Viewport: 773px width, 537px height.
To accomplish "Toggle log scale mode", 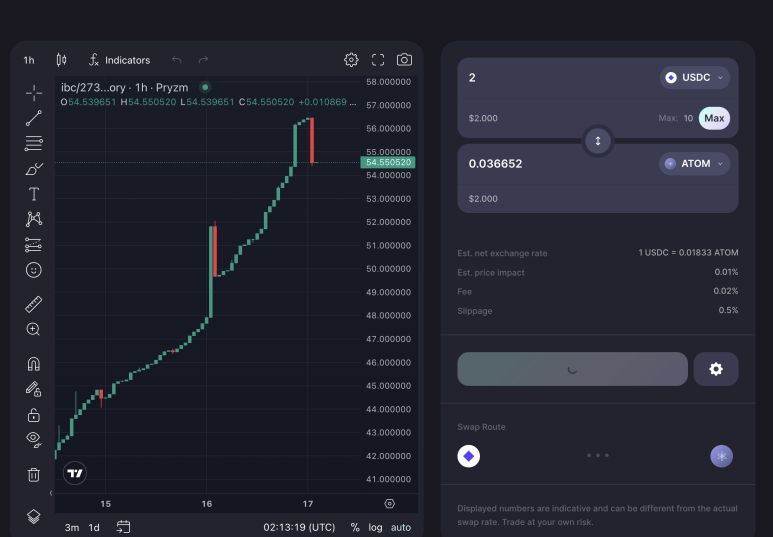I will coord(375,527).
